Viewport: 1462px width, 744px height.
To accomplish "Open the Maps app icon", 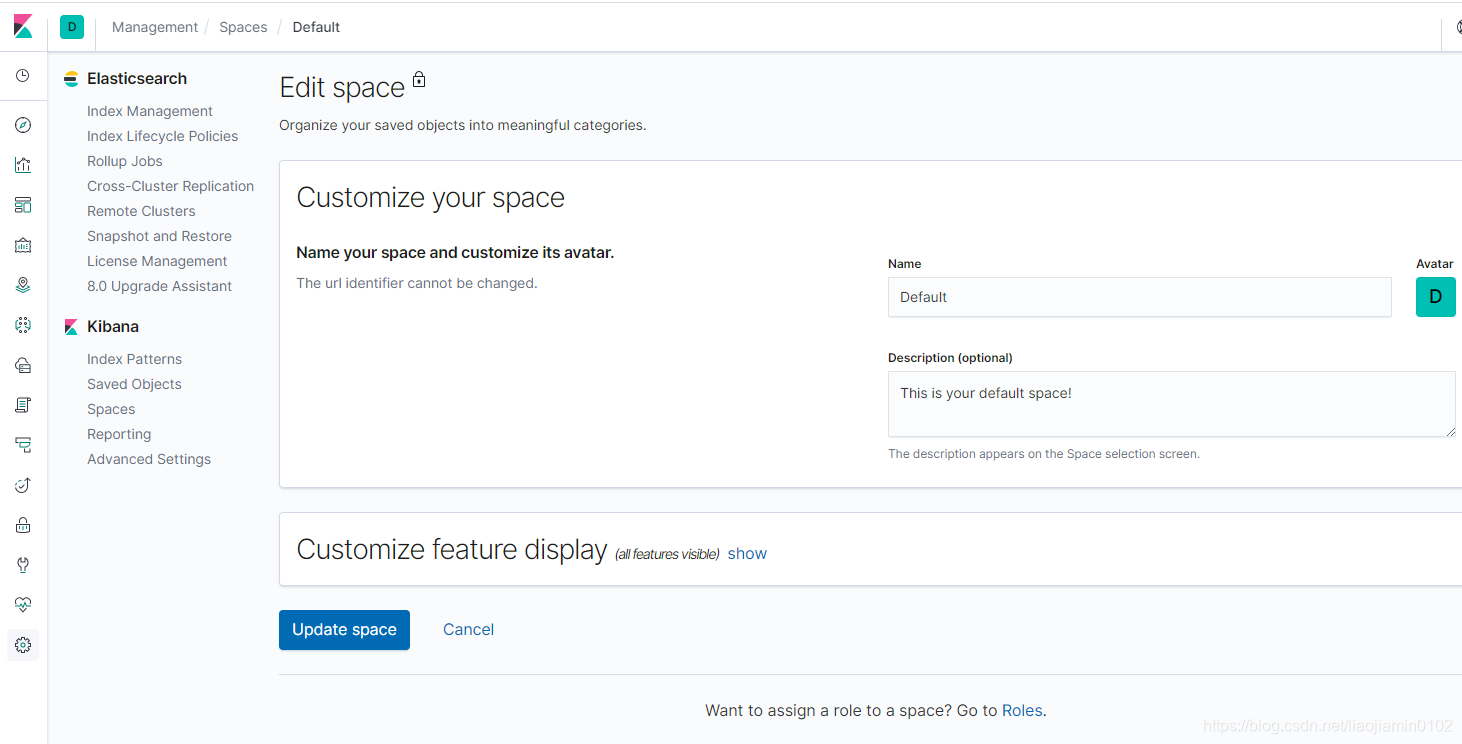I will click(x=23, y=285).
